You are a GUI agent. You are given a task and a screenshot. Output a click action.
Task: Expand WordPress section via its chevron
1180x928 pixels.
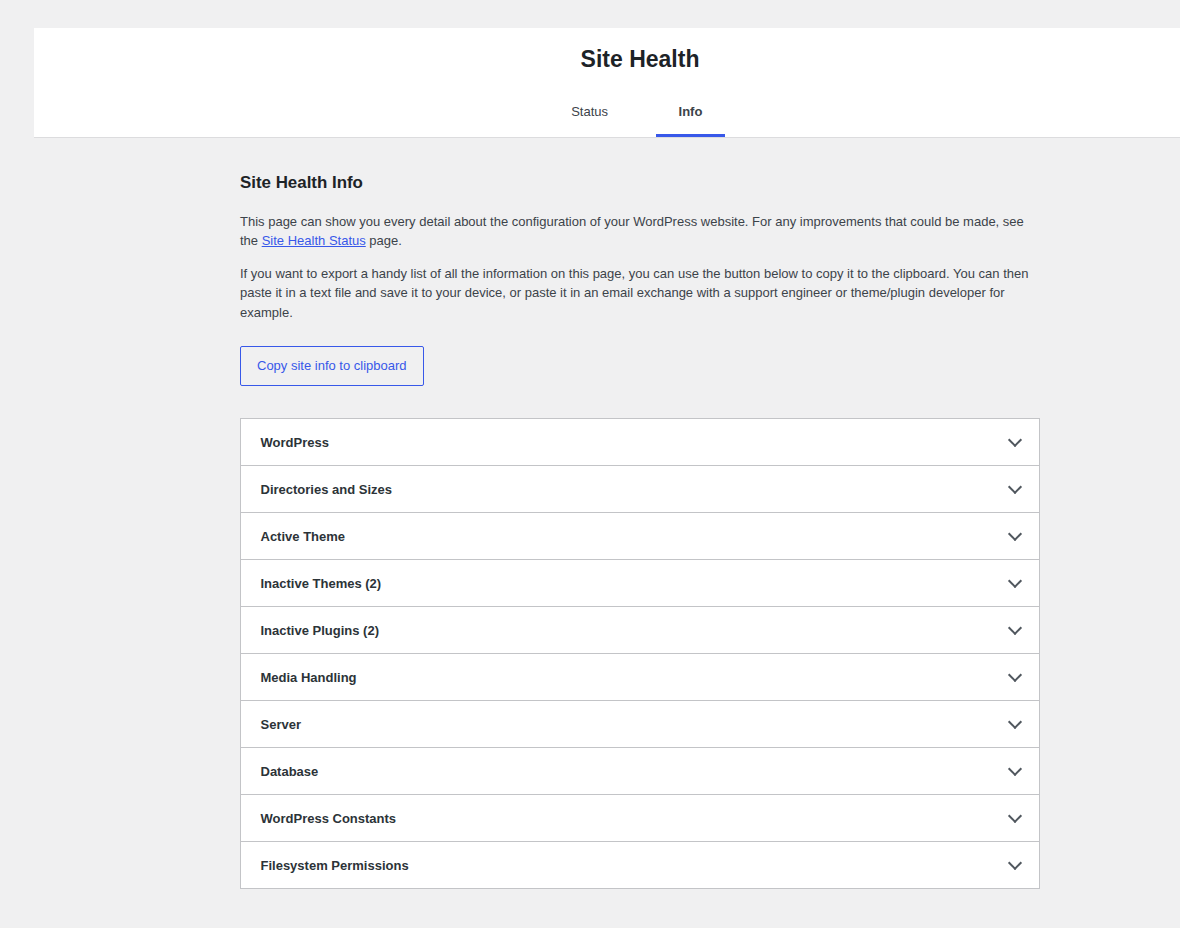[x=1014, y=443]
